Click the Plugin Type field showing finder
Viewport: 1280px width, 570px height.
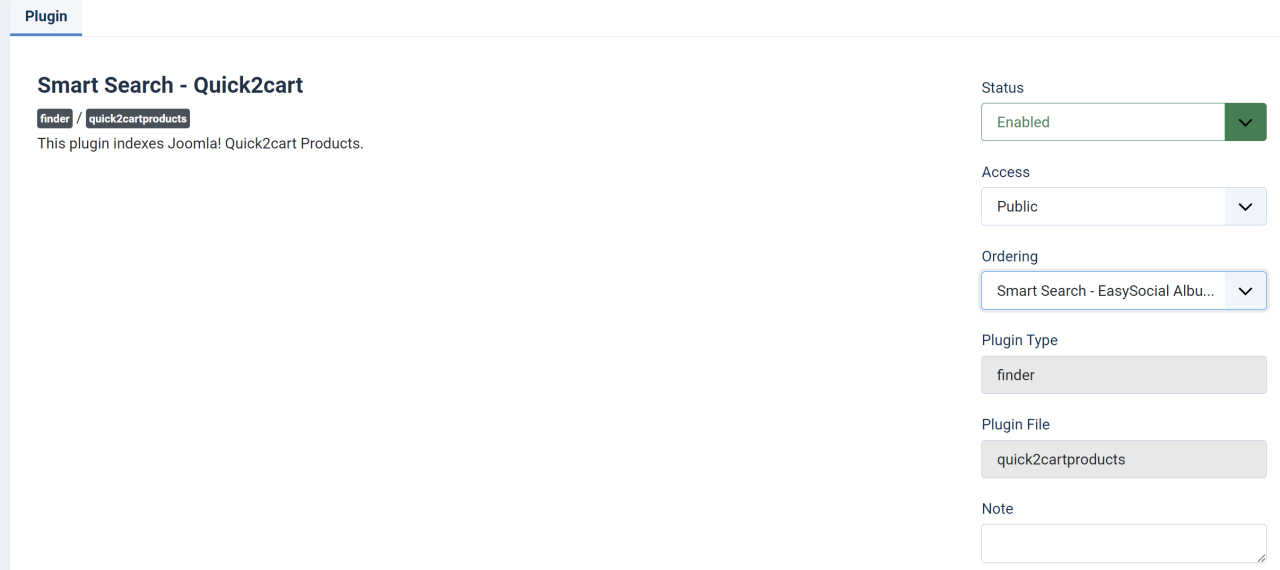tap(1123, 375)
